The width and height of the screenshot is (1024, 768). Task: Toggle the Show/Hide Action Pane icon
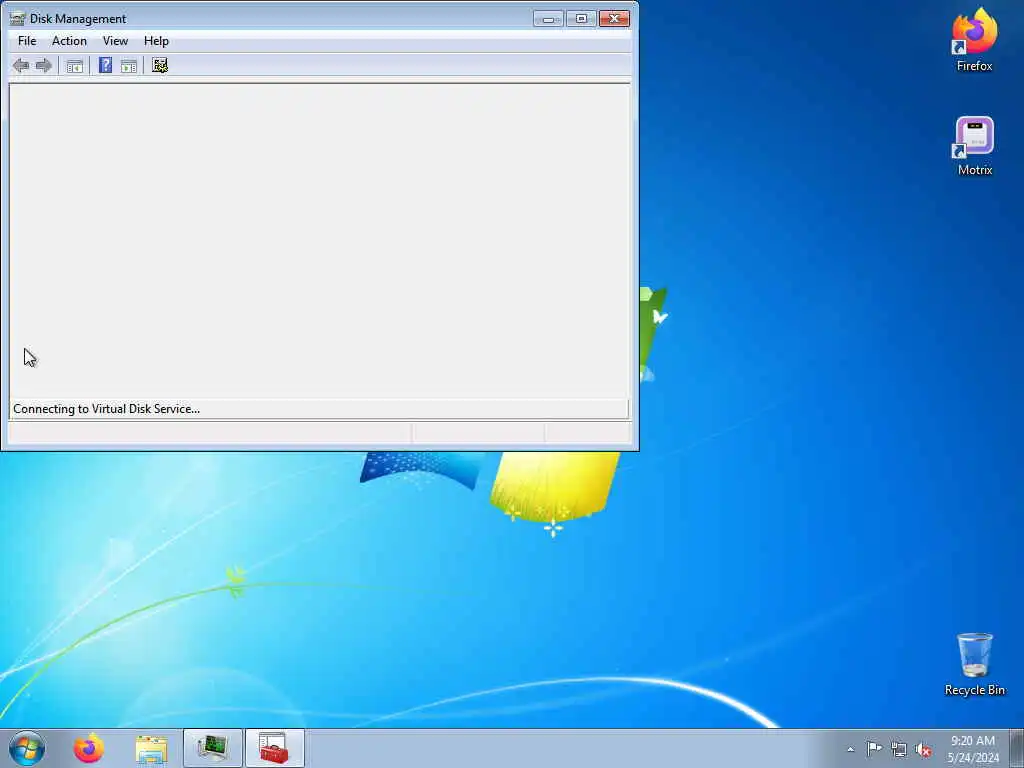129,65
